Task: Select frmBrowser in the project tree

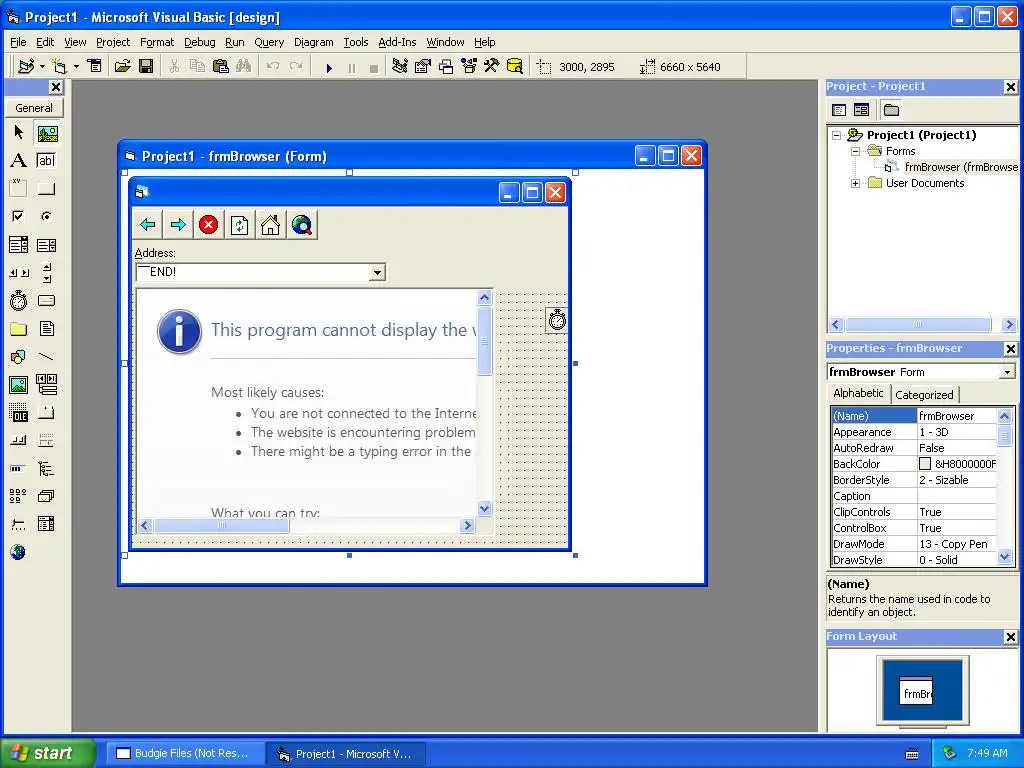Action: click(x=951, y=167)
